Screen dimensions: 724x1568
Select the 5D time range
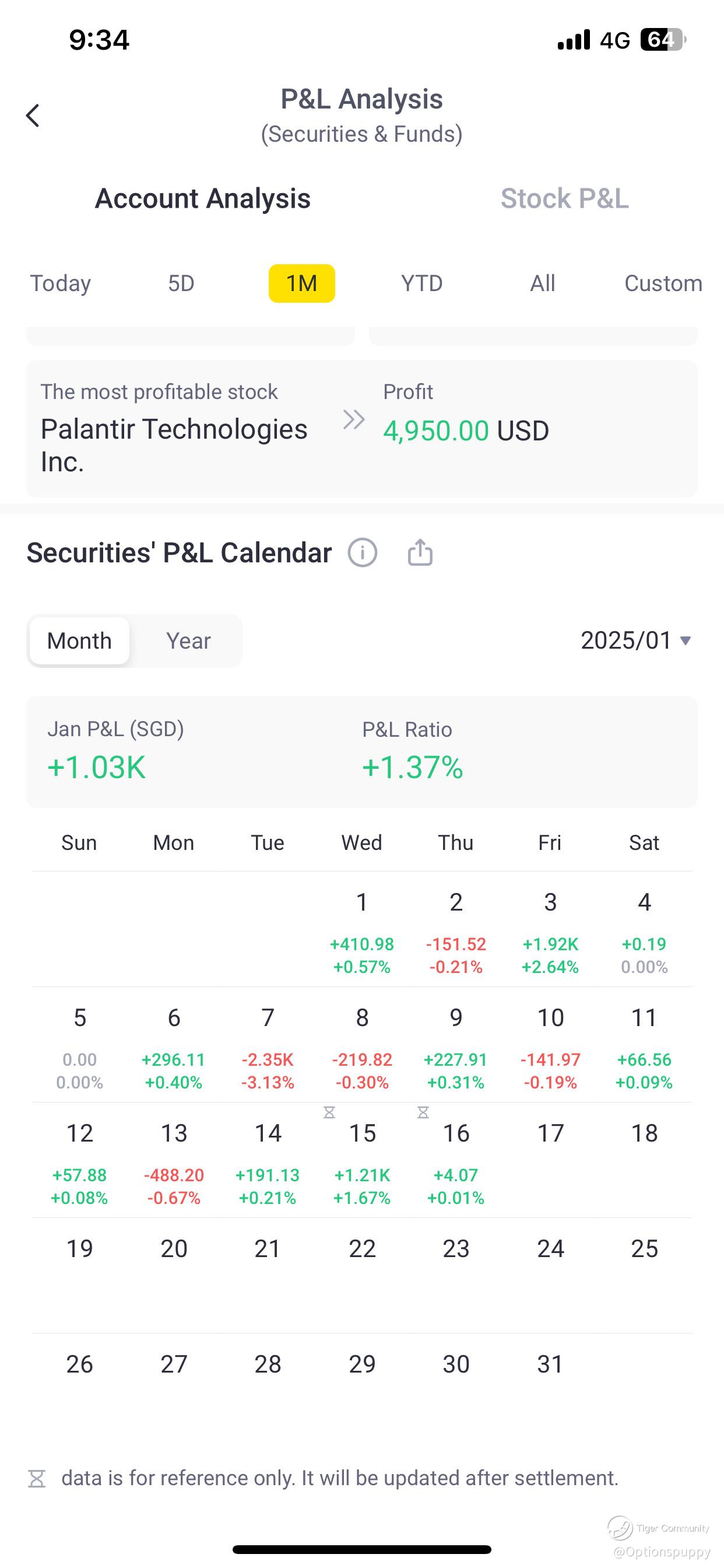pos(181,283)
